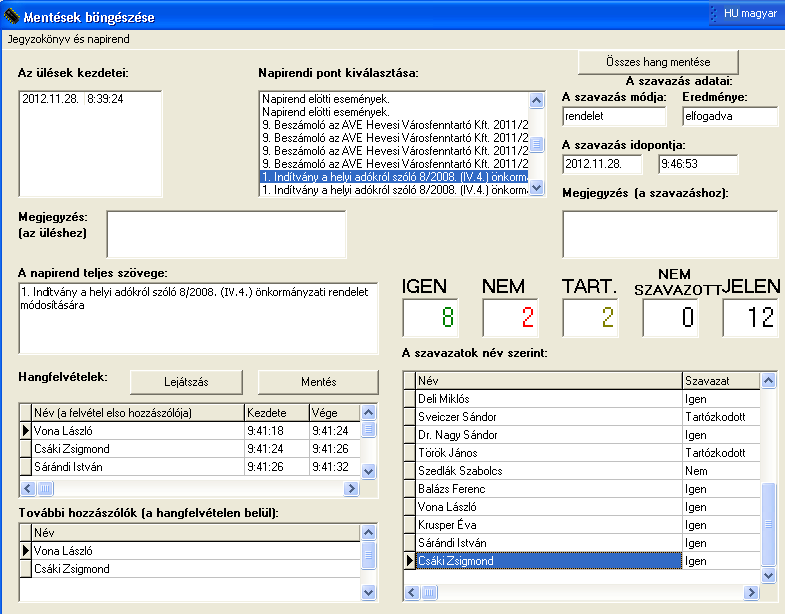Select Vona László in the votes table
The height and width of the screenshot is (614, 785).
[582, 507]
